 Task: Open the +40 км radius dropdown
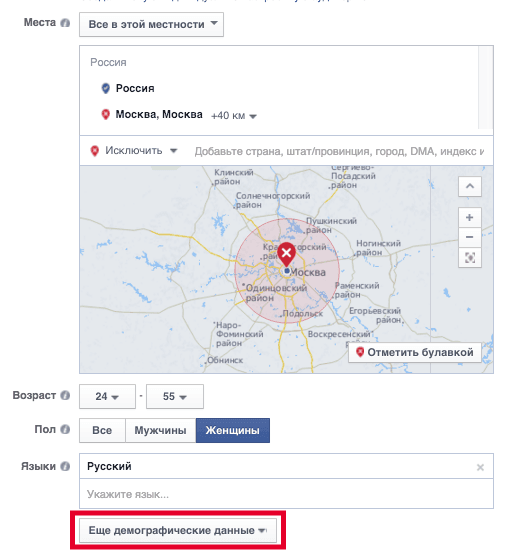coord(234,116)
